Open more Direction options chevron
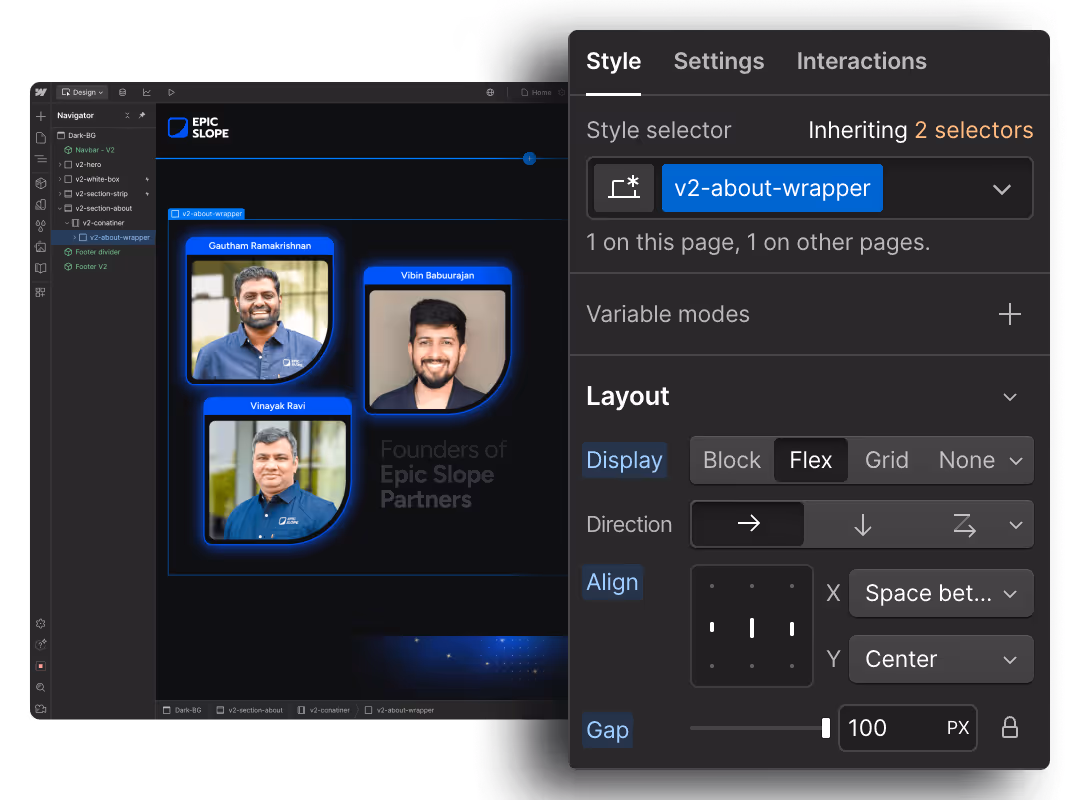Screen dimensions: 1080x800 point(1016,525)
